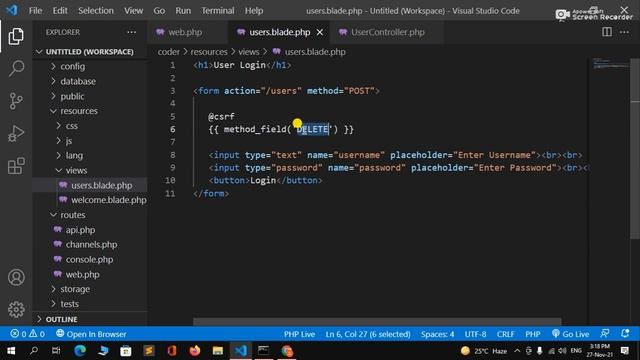Open the Help menu
The height and width of the screenshot is (360, 640).
[254, 11]
